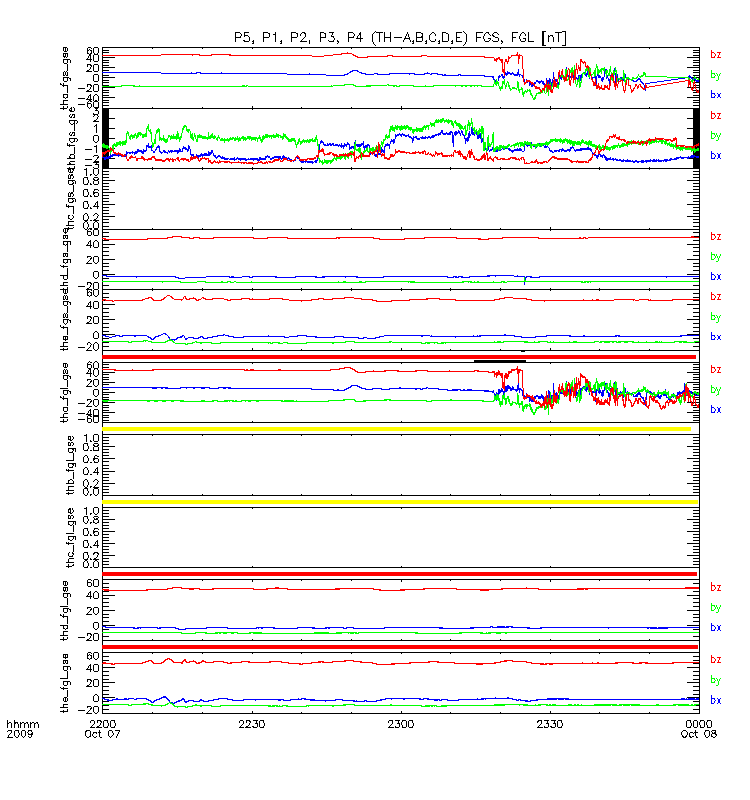Screen dimensions: 750x800
Task: Click the by legend of the_fgs_gse panel
Action: (x=716, y=317)
